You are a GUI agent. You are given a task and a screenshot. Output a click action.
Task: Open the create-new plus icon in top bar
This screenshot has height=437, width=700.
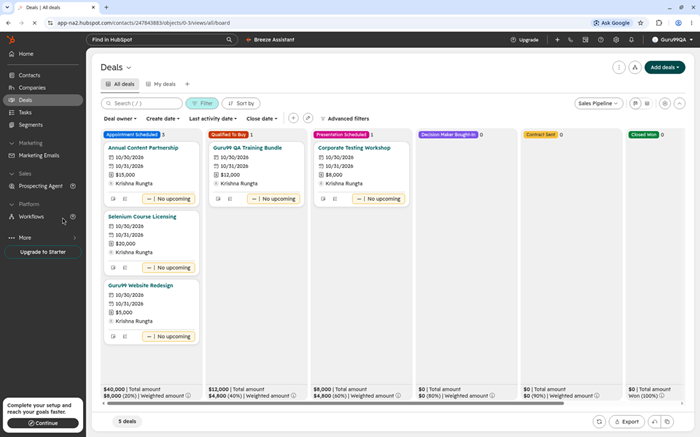point(557,40)
